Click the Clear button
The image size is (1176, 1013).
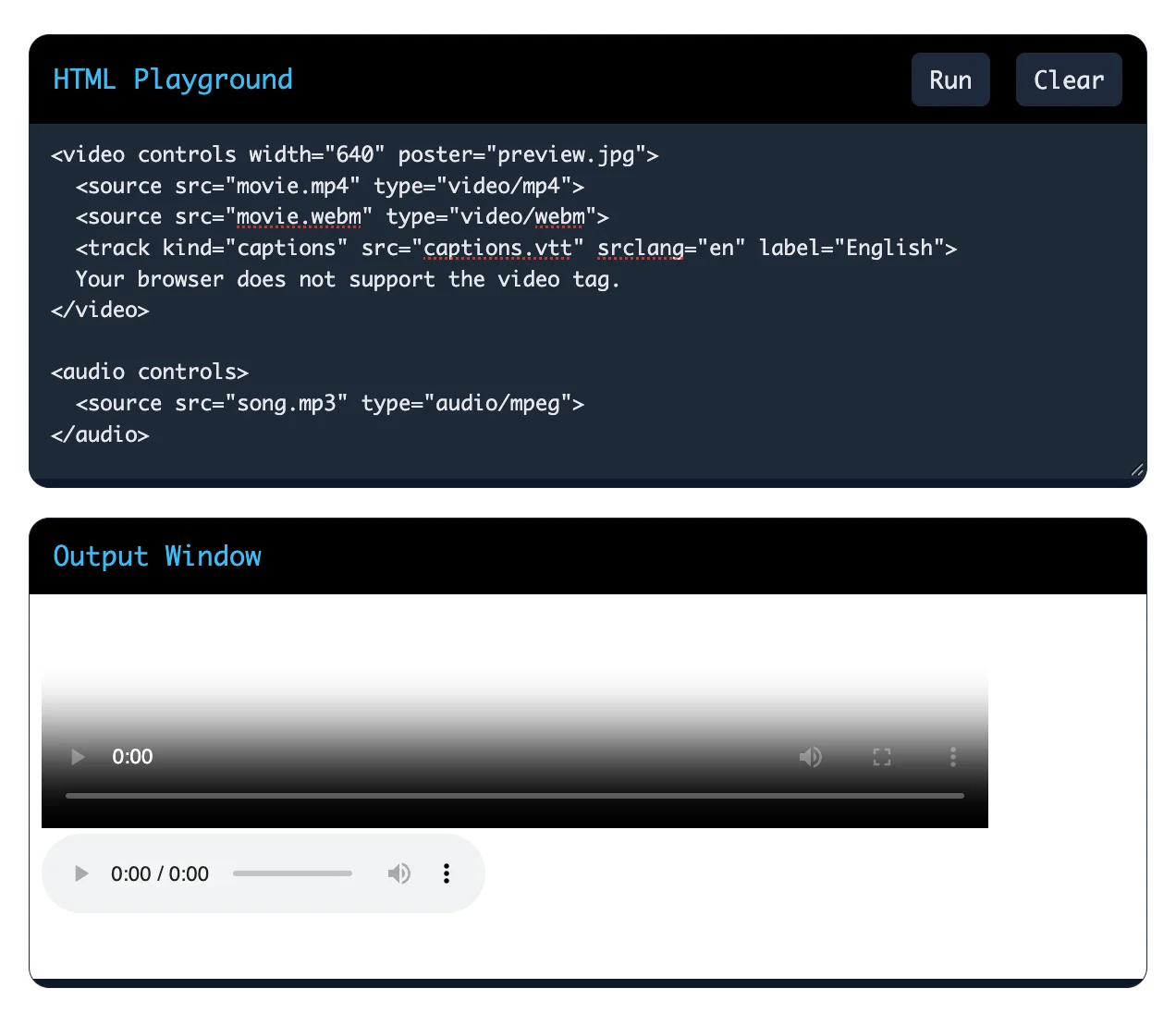1069,79
